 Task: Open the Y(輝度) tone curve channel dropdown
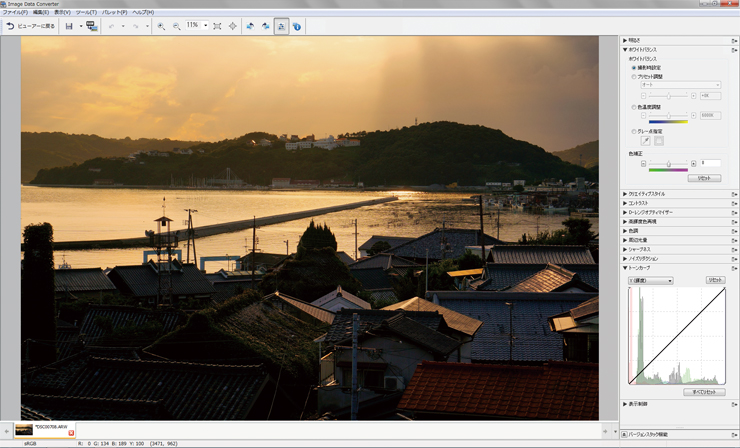651,280
